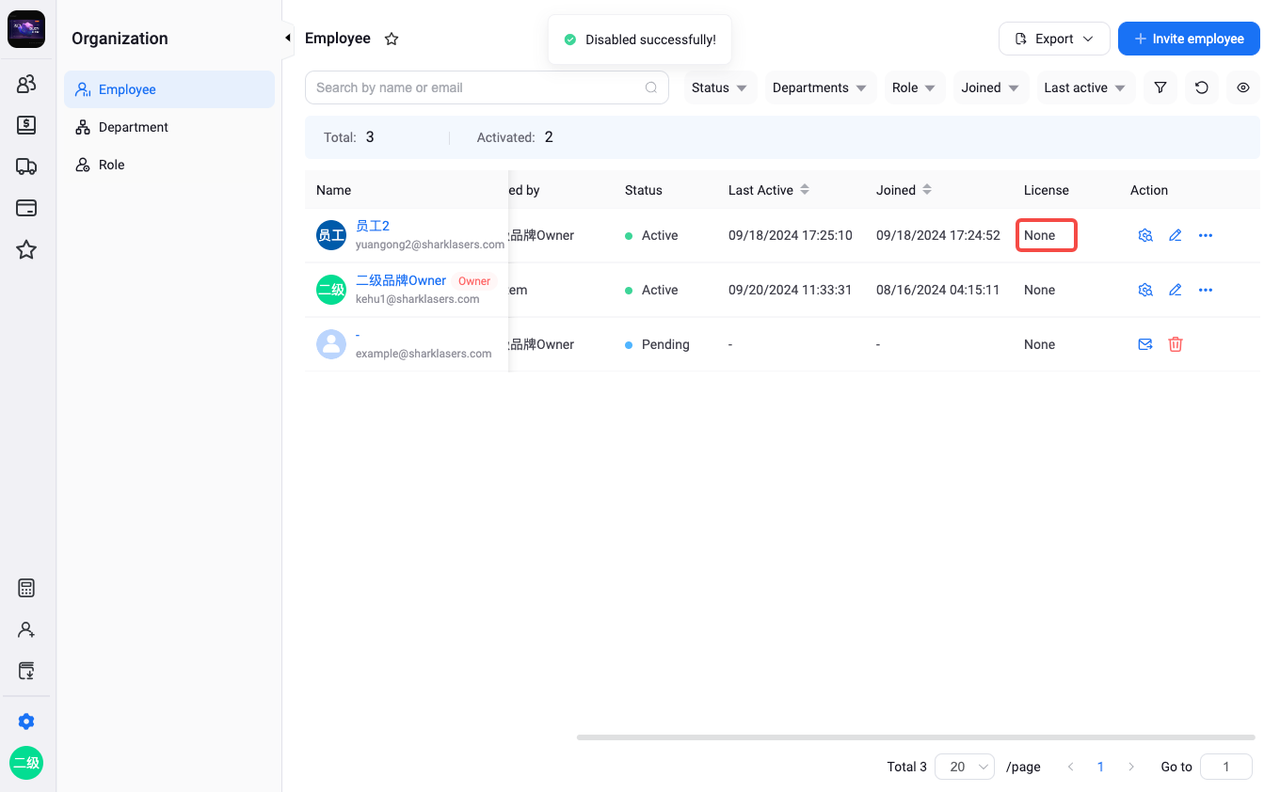
Task: Go to the next page arrow
Action: tap(1131, 767)
